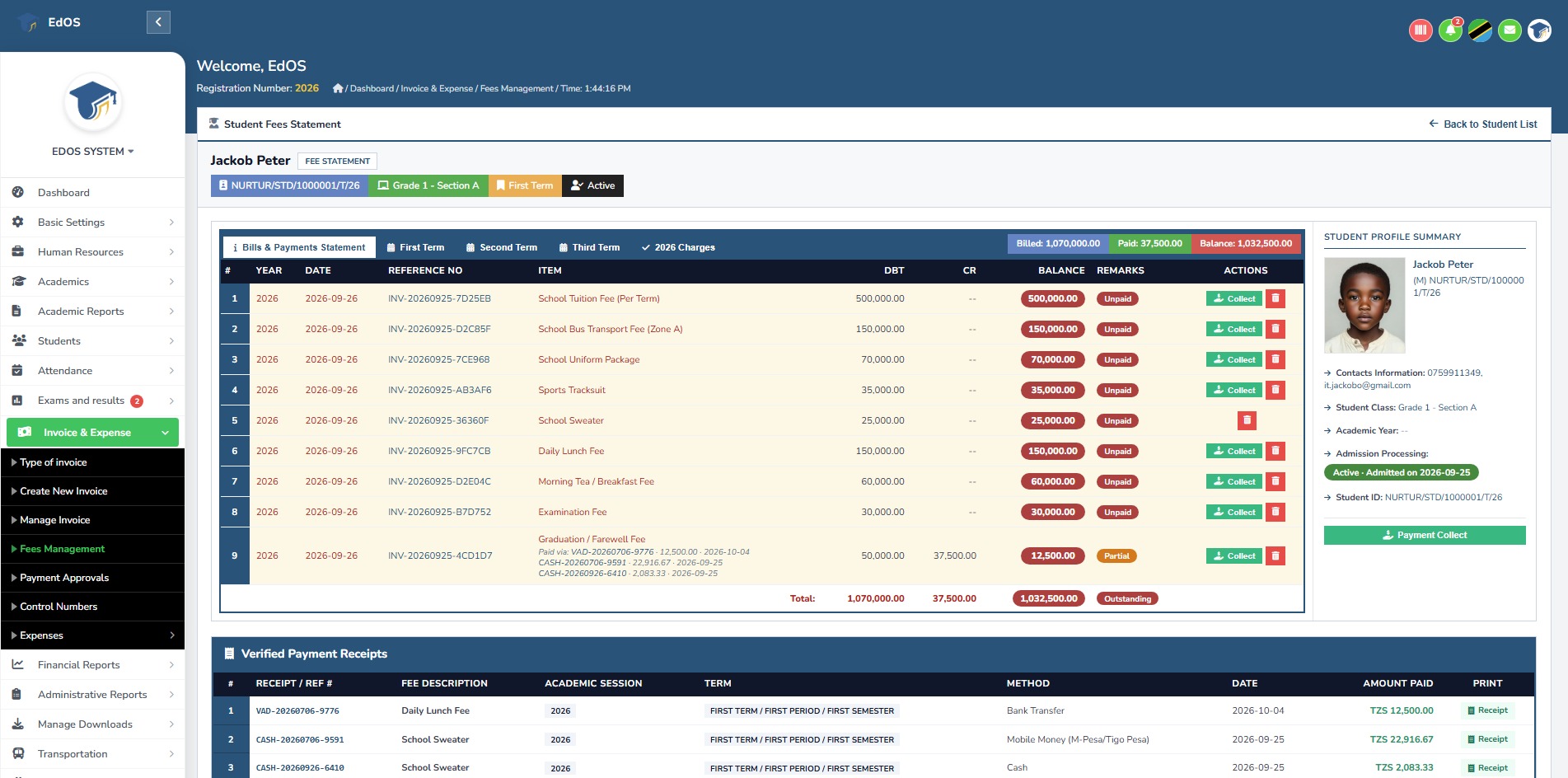This screenshot has height=778, width=1568.
Task: Open the Bills & Payments Statement tab
Action: point(299,247)
